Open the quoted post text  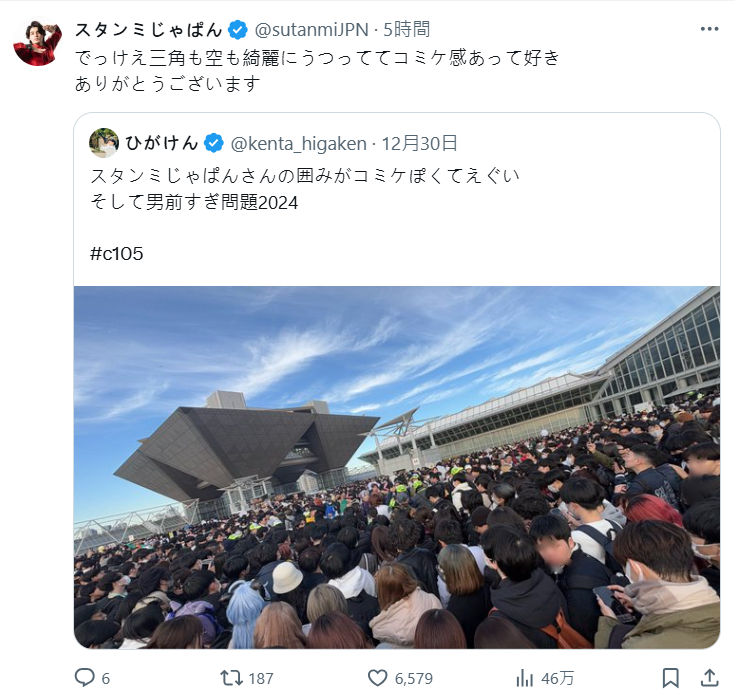[x=305, y=189]
